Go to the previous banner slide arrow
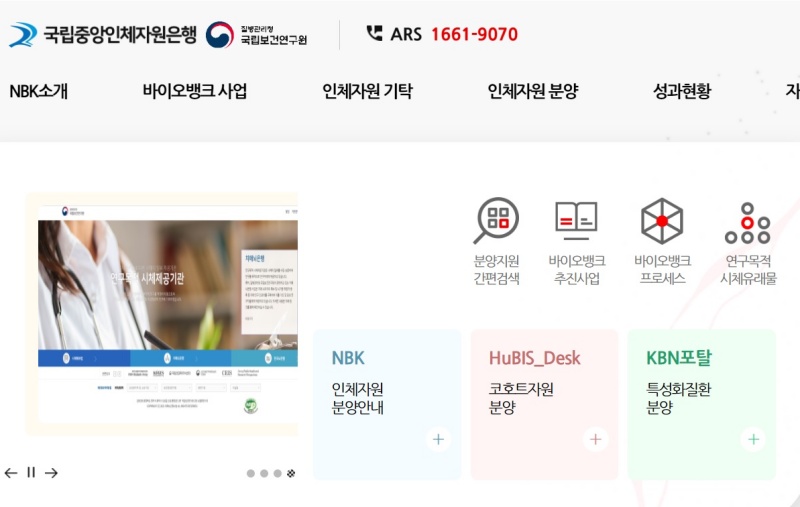 [x=11, y=473]
